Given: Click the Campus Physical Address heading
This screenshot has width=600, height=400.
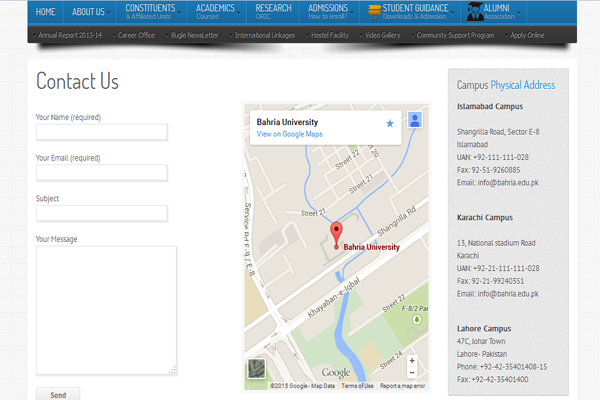Looking at the screenshot, I should pos(506,85).
